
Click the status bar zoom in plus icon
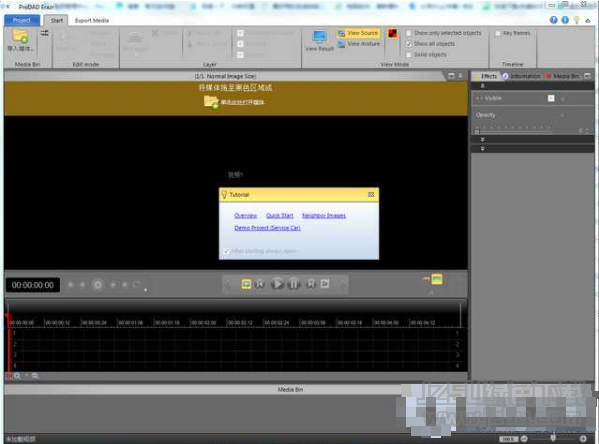[x=583, y=439]
